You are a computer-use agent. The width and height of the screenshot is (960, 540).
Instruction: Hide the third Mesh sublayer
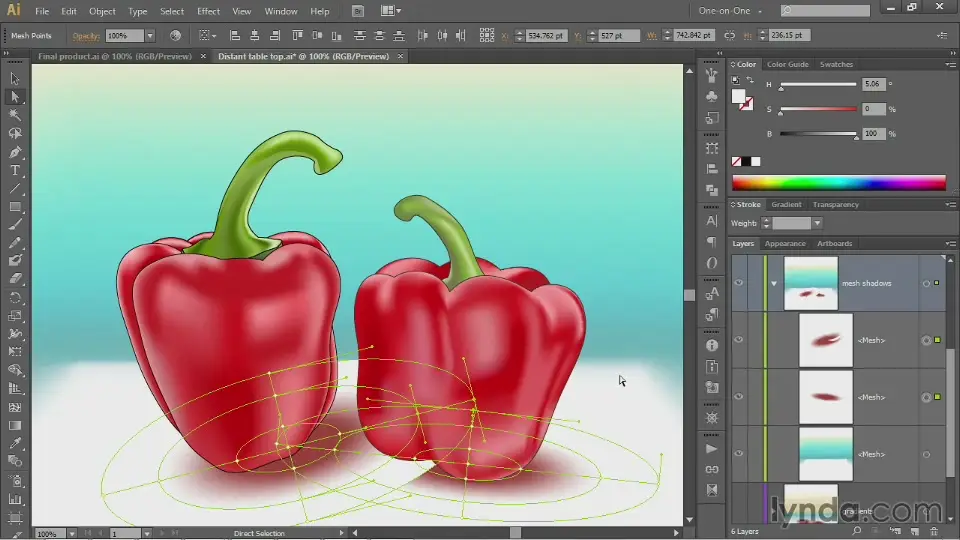(739, 454)
